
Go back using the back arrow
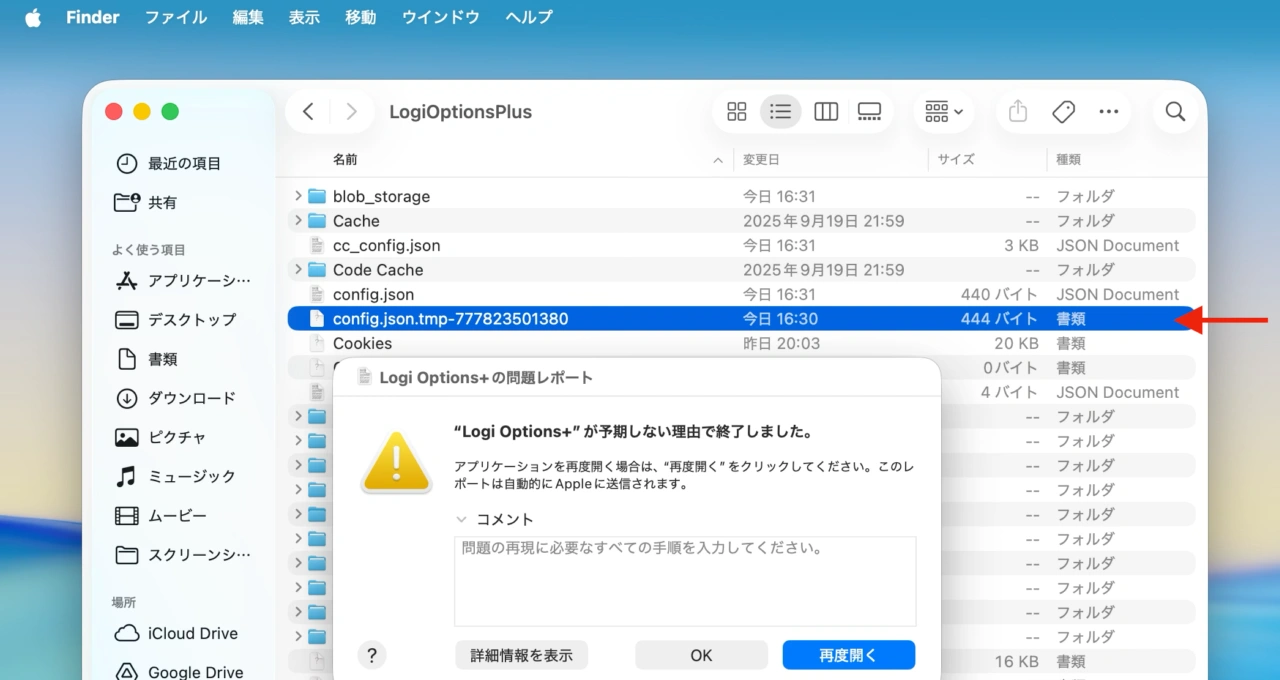(x=308, y=111)
